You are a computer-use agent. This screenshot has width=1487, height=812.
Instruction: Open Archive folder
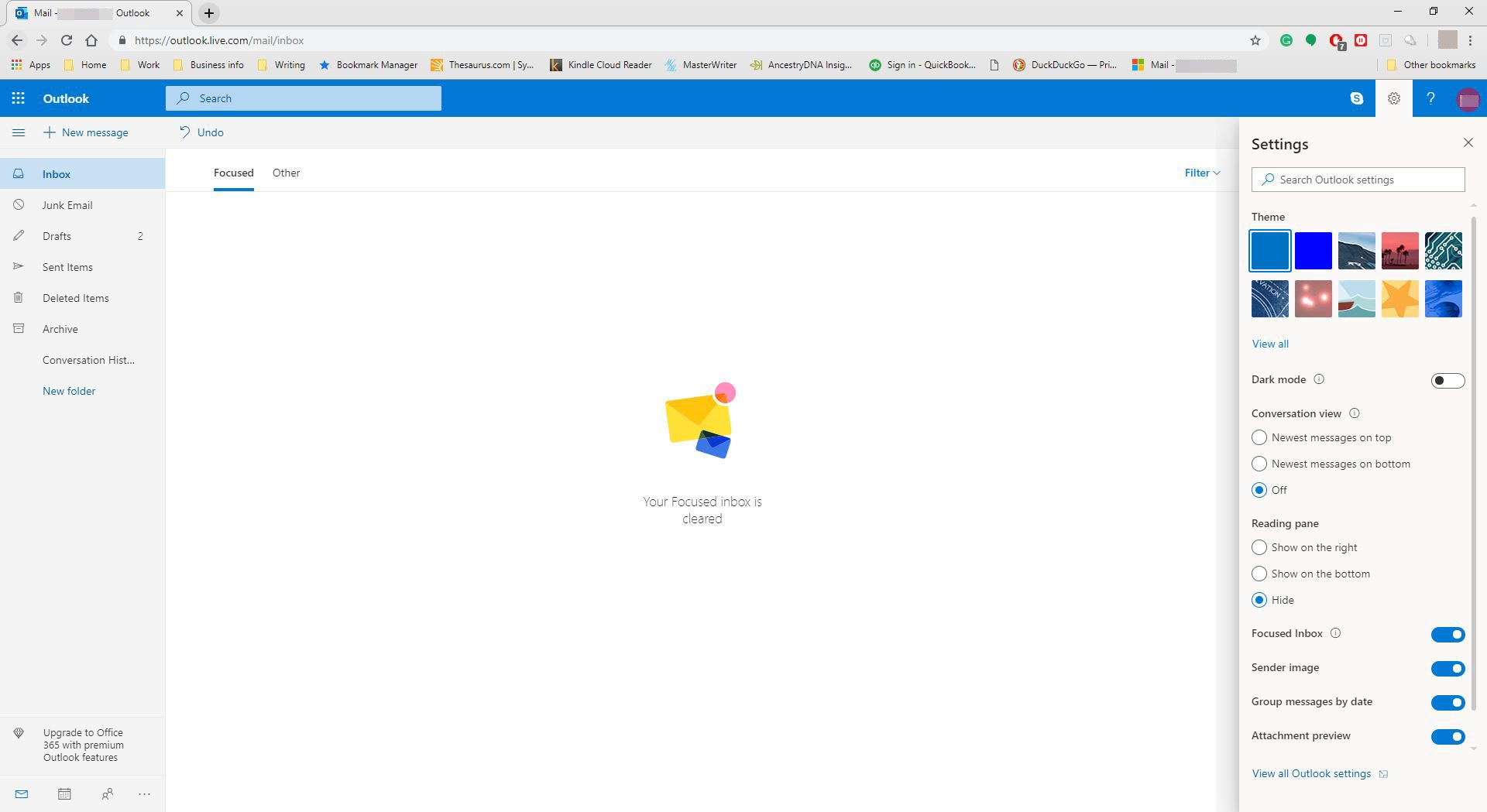click(x=82, y=329)
